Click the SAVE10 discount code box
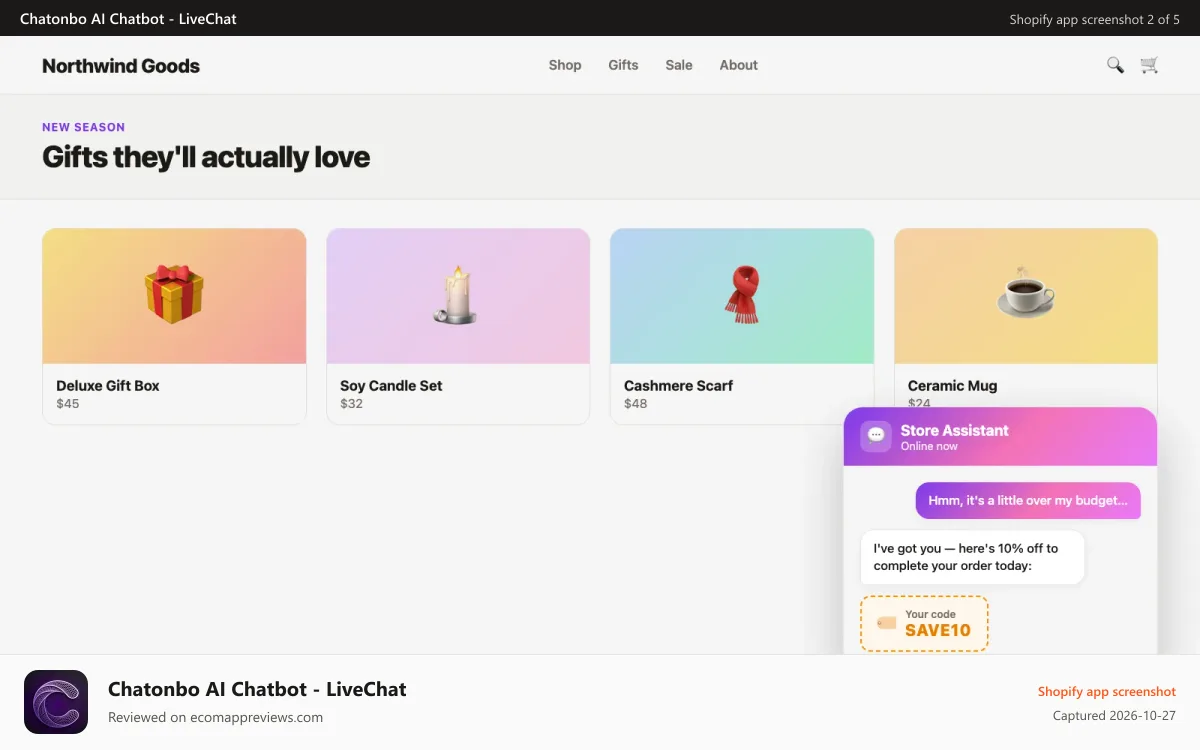The height and width of the screenshot is (750, 1200). 924,624
